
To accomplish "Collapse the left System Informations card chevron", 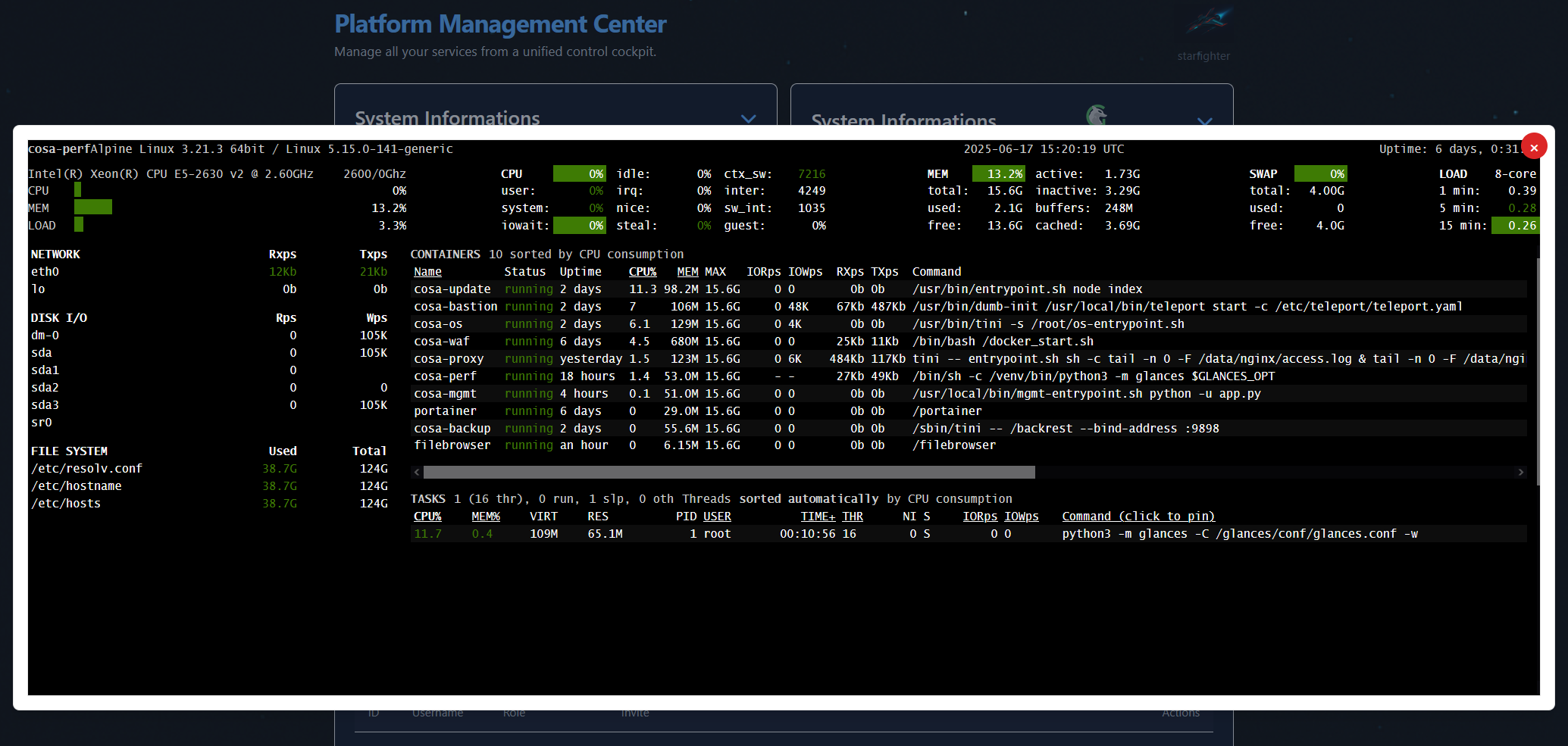I will point(748,119).
